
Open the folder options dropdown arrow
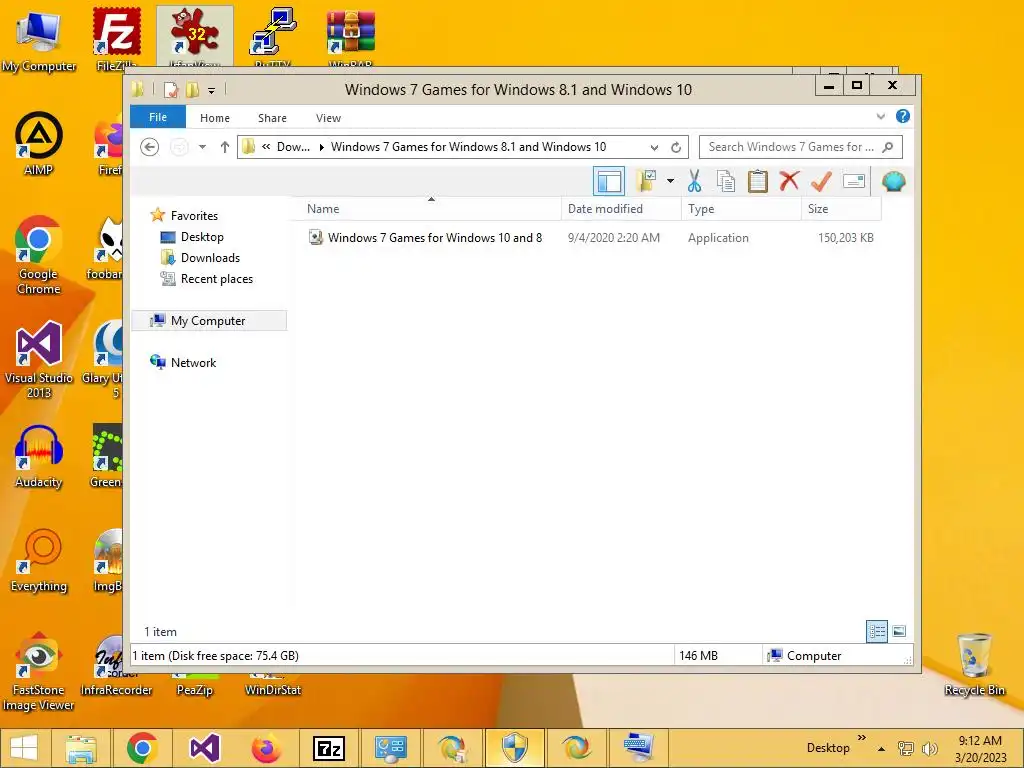click(670, 181)
